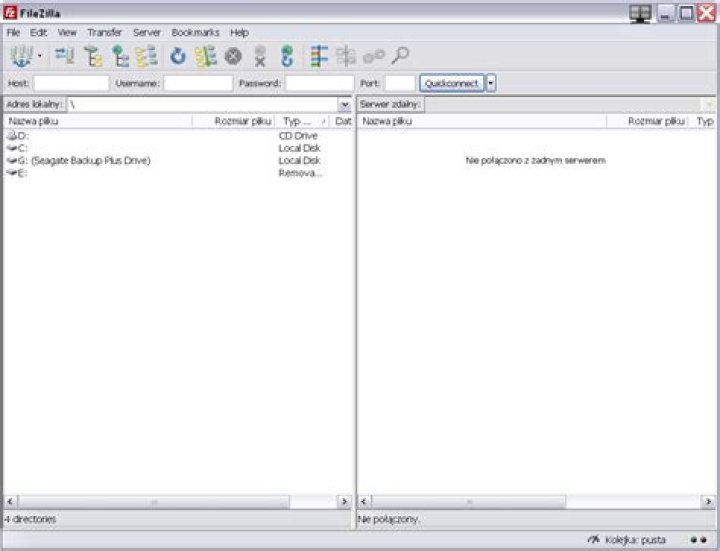Expand the Adres lokalny path dropdown
Image resolution: width=720 pixels, height=551 pixels.
click(x=344, y=105)
